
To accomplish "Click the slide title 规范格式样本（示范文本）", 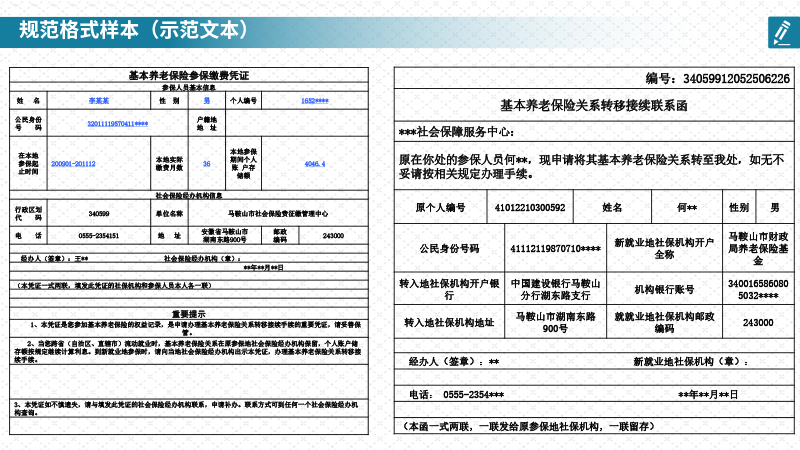I will click(x=134, y=30).
